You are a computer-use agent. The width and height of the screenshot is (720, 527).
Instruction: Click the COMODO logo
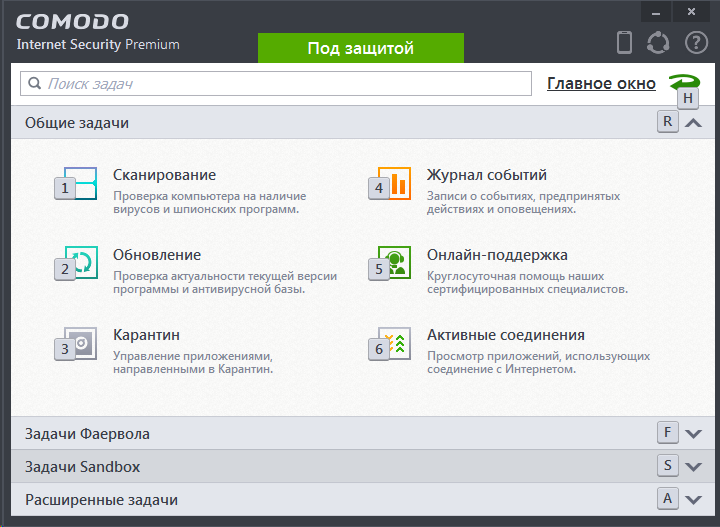tap(72, 22)
